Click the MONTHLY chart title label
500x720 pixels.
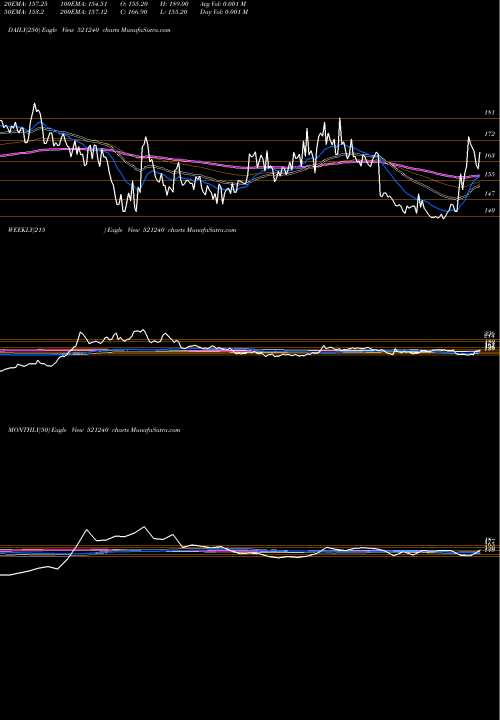tap(94, 430)
